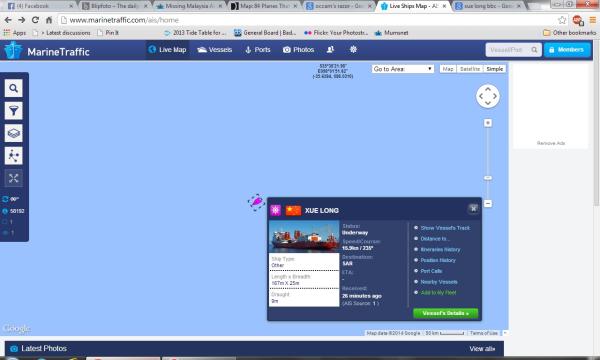The height and width of the screenshot is (360, 600).
Task: Click the browser home icon
Action: [49, 20]
